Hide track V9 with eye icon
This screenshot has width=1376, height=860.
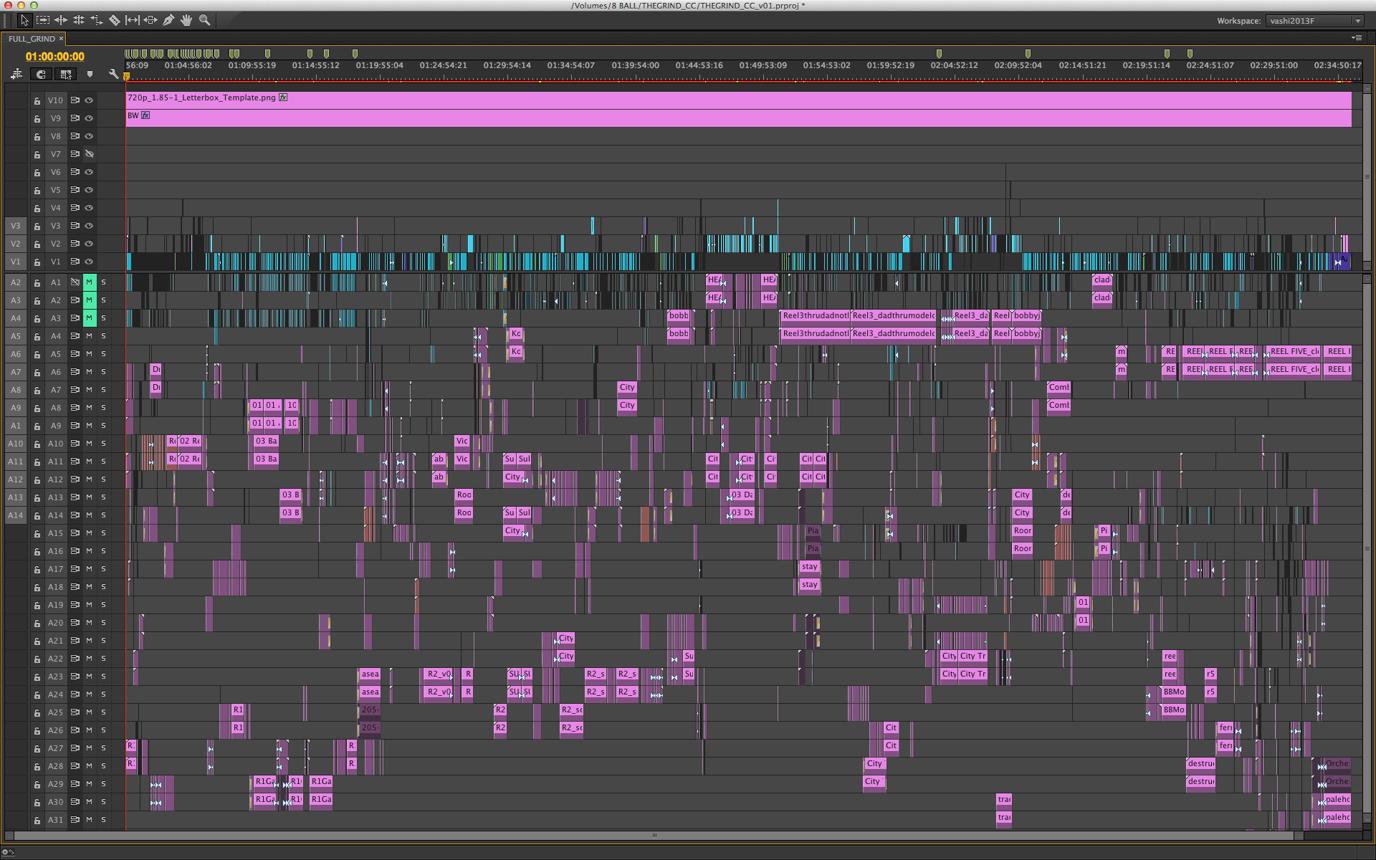[89, 118]
